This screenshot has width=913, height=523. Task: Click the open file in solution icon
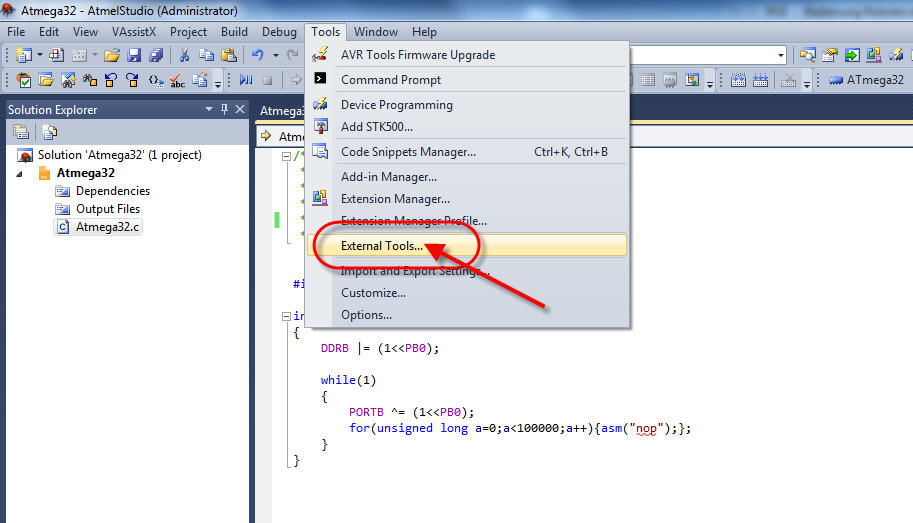46,80
